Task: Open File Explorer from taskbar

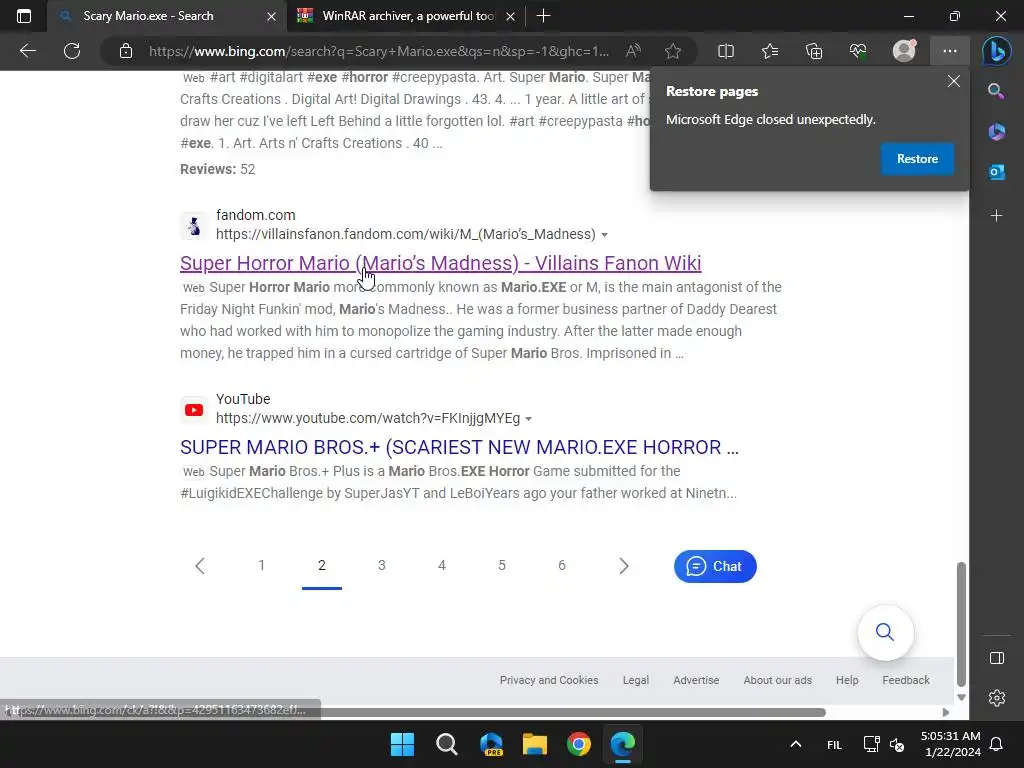Action: [x=534, y=744]
